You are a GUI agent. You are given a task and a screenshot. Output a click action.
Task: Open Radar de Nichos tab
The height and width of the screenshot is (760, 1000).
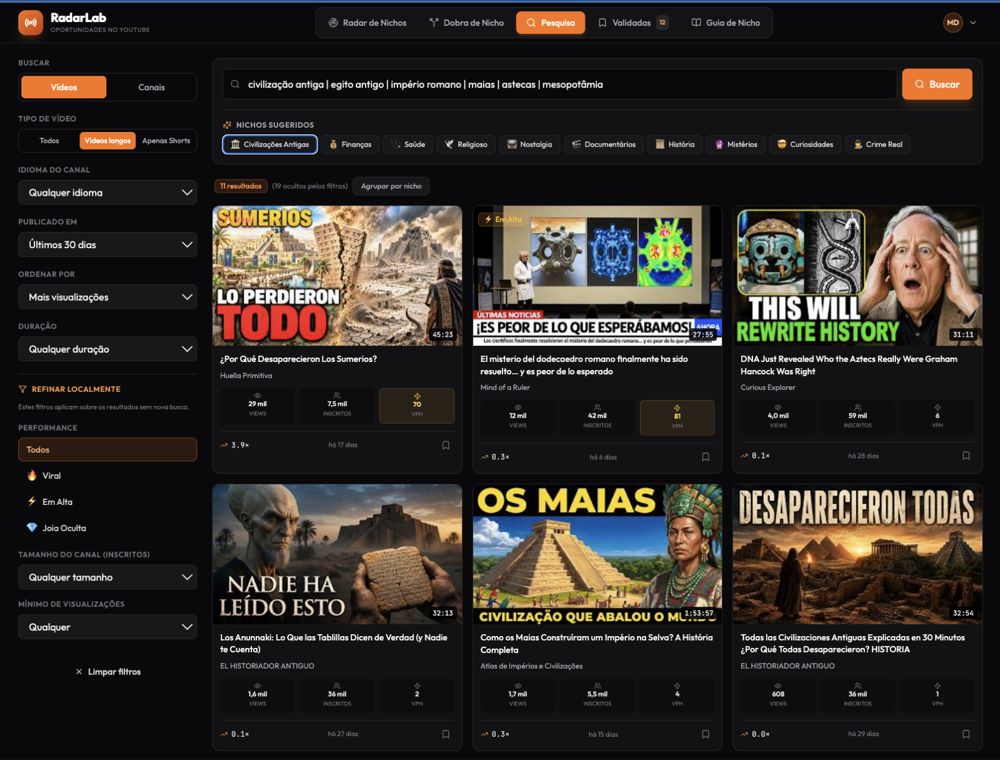[x=367, y=22]
